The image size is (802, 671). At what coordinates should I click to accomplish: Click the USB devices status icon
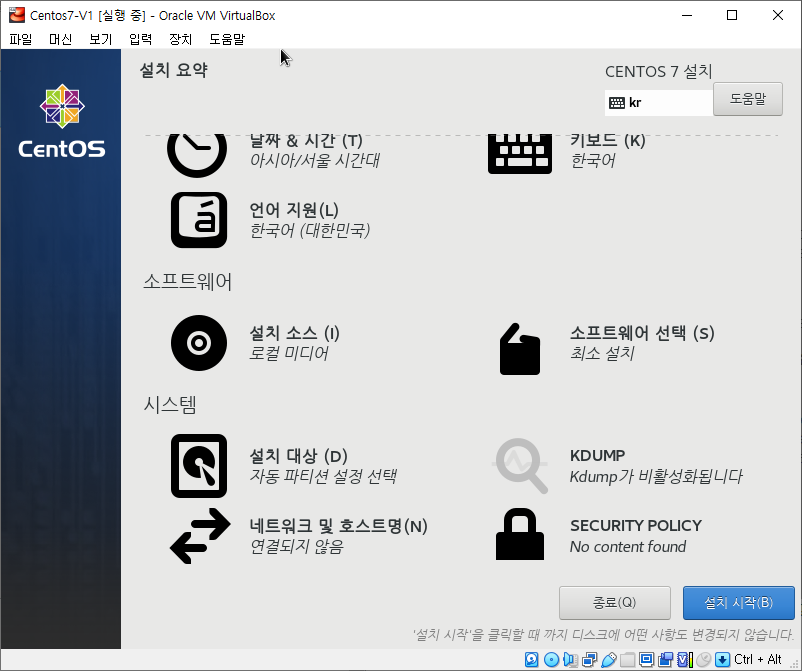(609, 659)
